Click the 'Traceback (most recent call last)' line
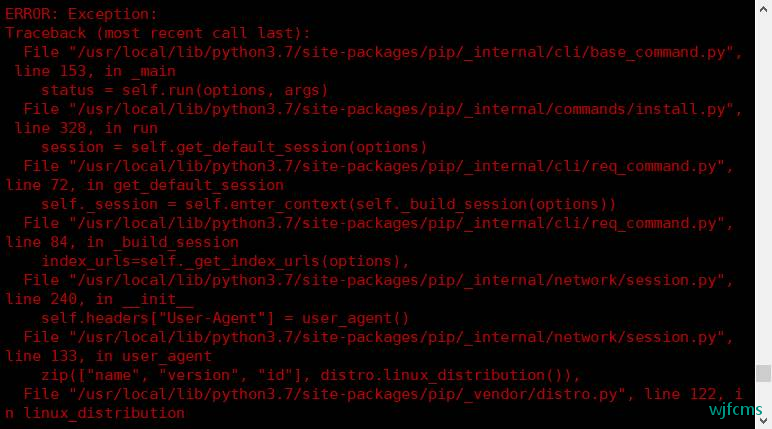772x429 pixels. click(158, 33)
